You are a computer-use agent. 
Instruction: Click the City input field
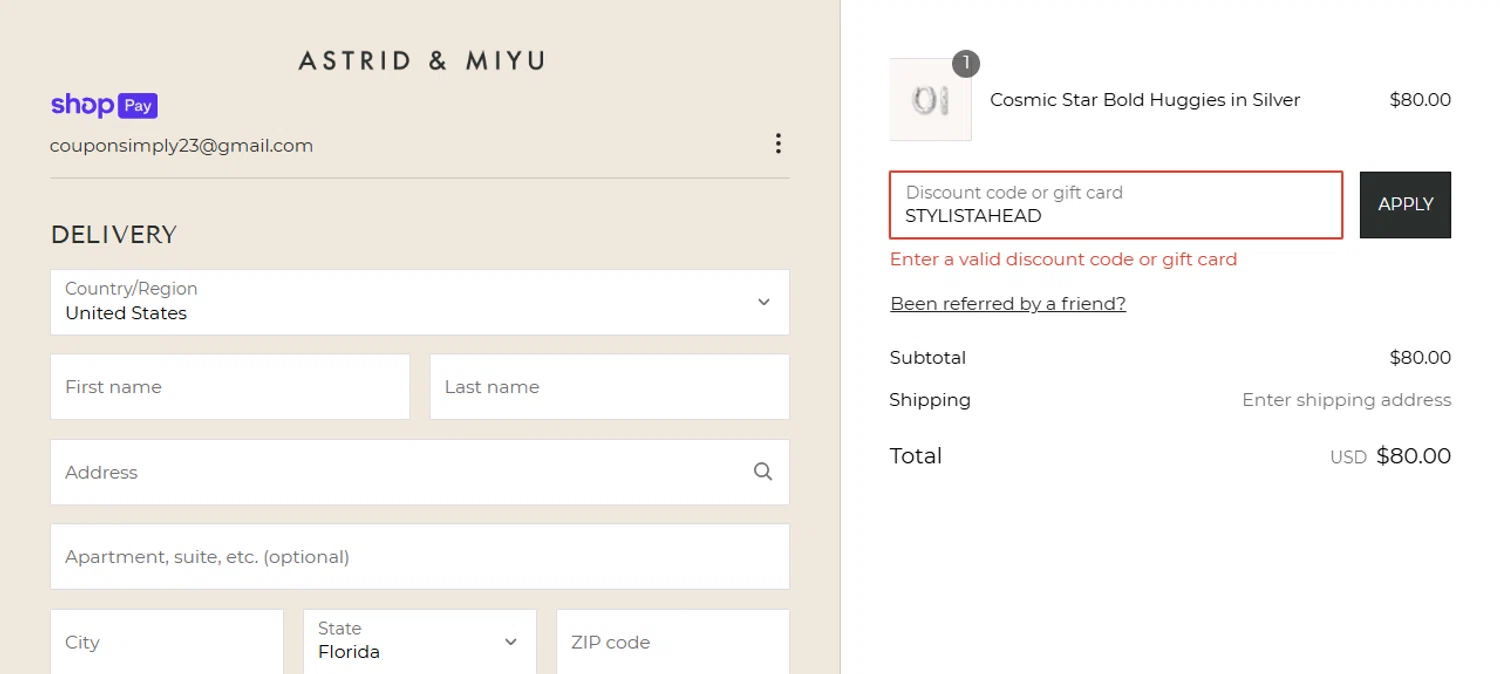(x=167, y=641)
